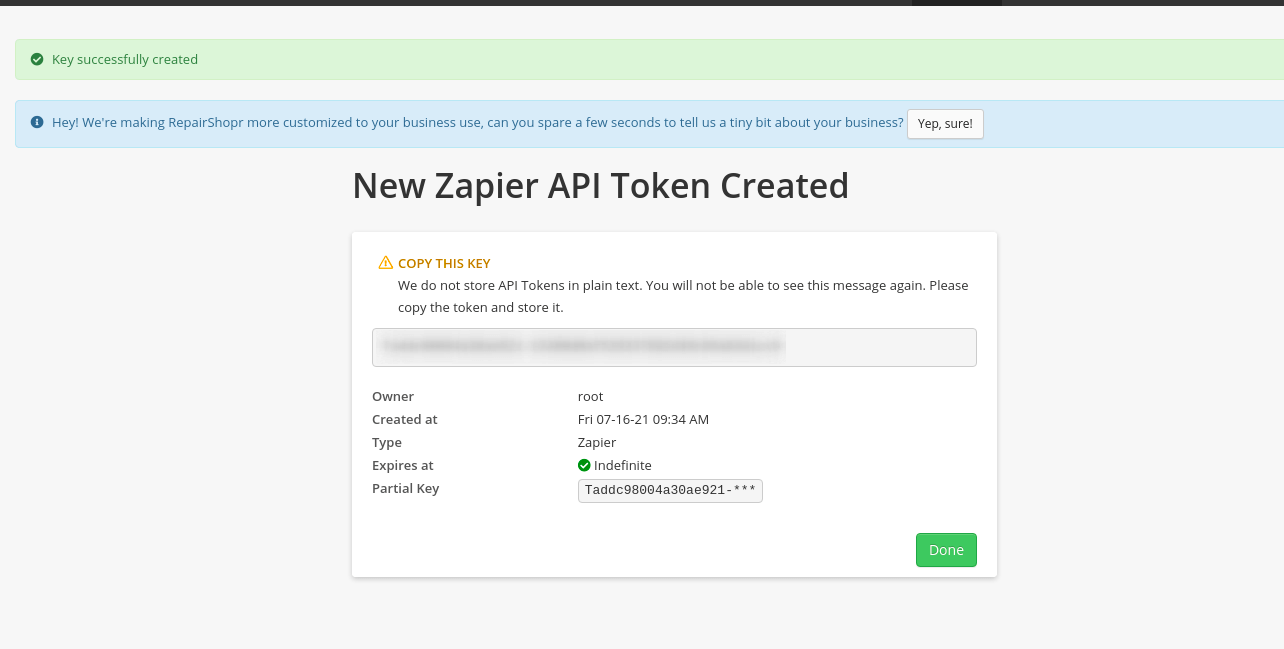Click the "We do not store API Tokens" notice

pyautogui.click(x=683, y=296)
